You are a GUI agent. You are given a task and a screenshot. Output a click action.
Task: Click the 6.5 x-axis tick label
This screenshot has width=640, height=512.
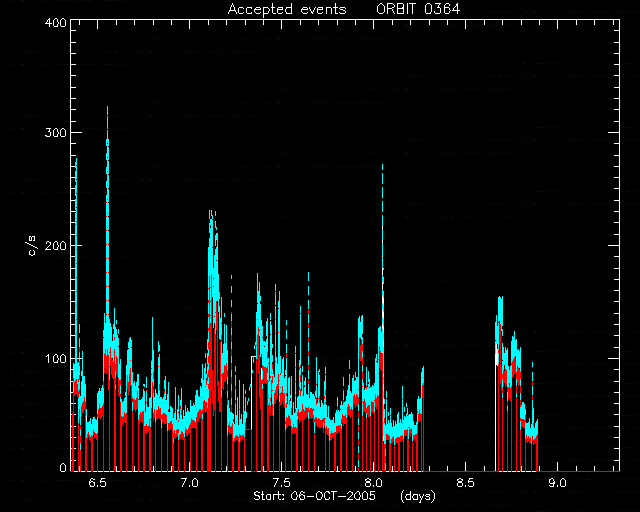click(97, 483)
